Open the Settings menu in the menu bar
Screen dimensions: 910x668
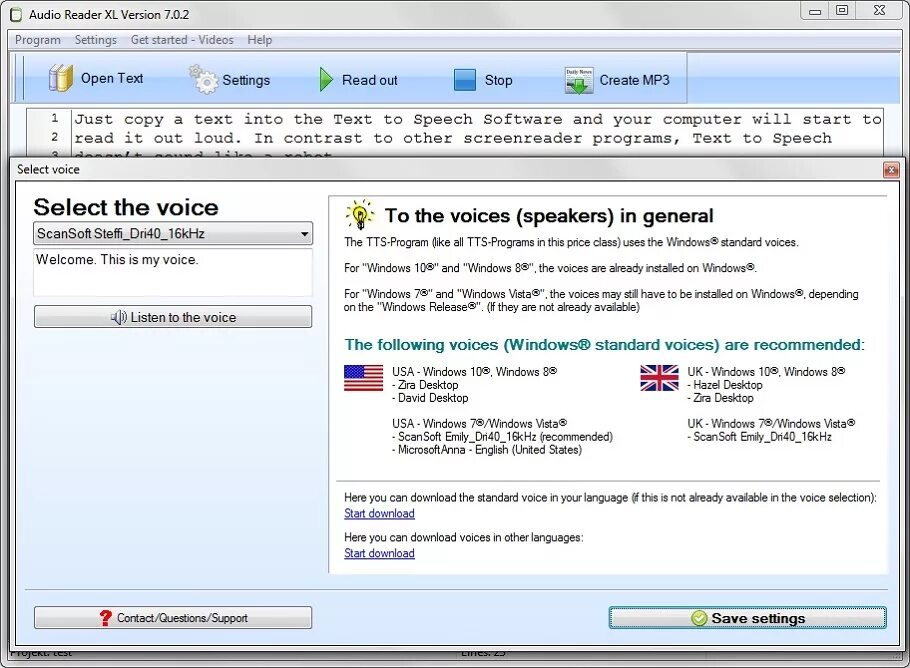(x=96, y=39)
